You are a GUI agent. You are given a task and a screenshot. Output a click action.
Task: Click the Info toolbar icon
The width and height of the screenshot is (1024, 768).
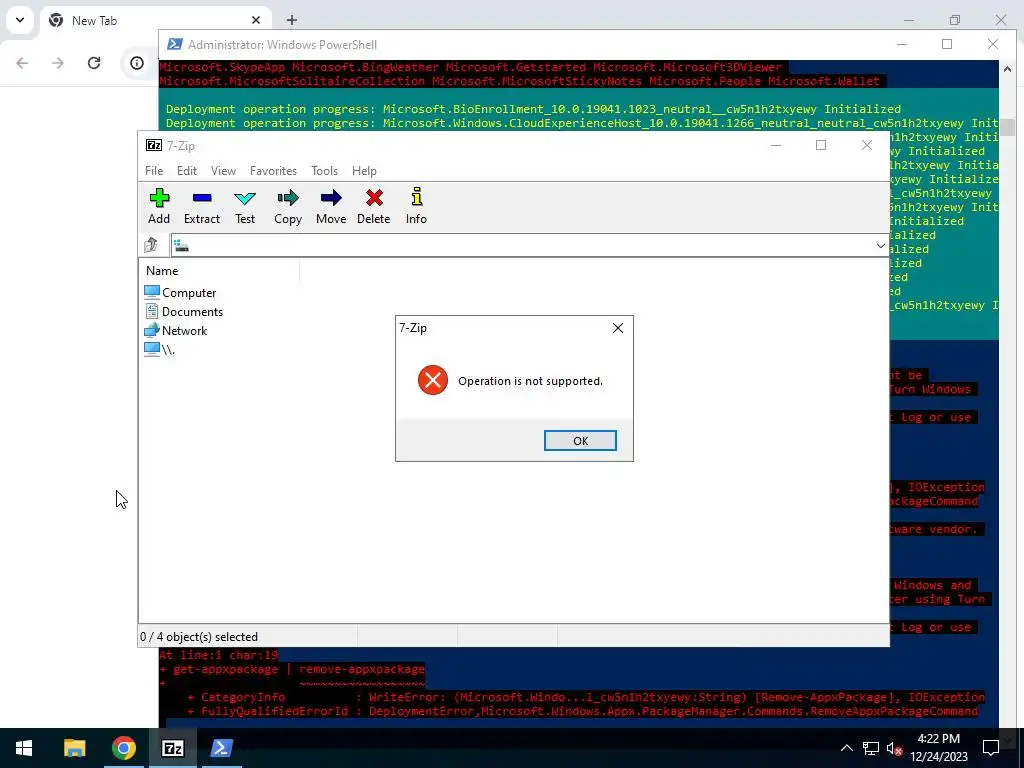pos(416,206)
